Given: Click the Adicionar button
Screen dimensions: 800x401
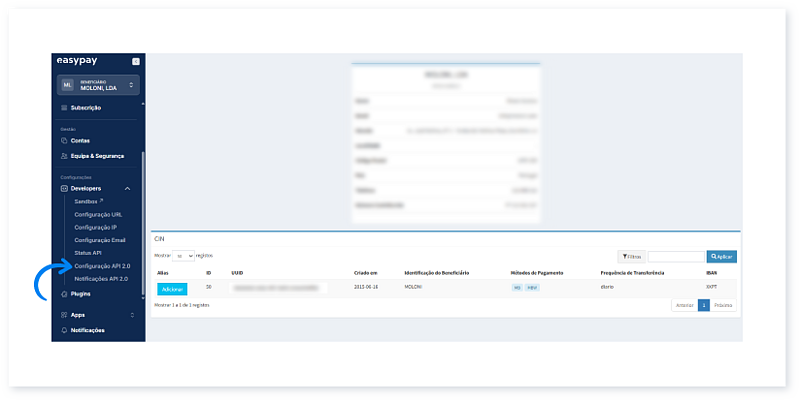Looking at the screenshot, I should pos(172,288).
